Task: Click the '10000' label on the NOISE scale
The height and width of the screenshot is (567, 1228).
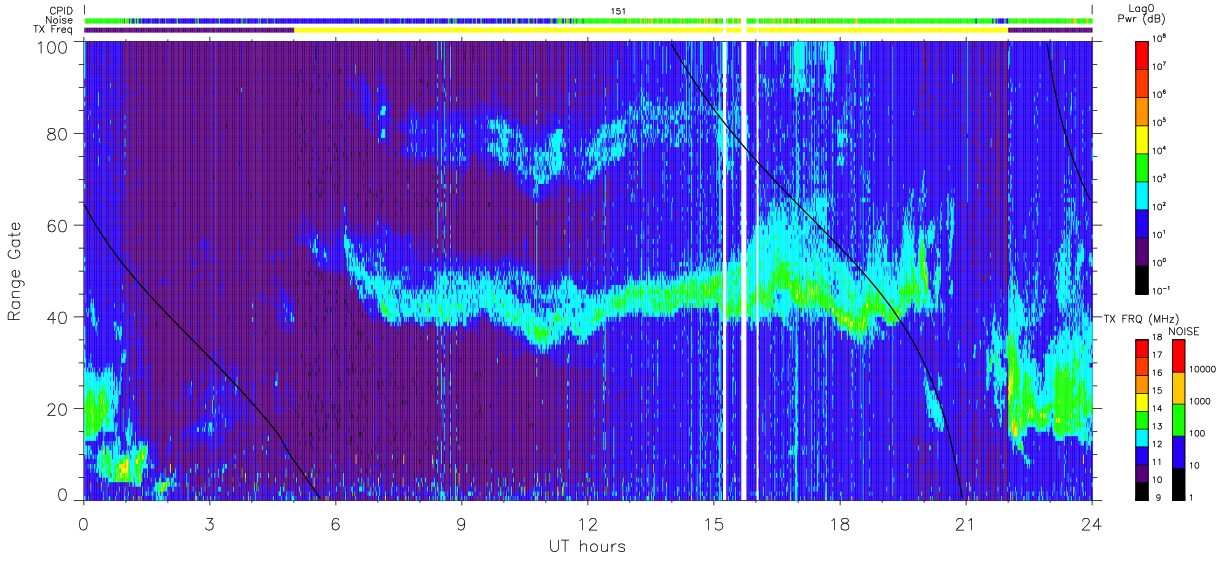Action: pos(1201,369)
